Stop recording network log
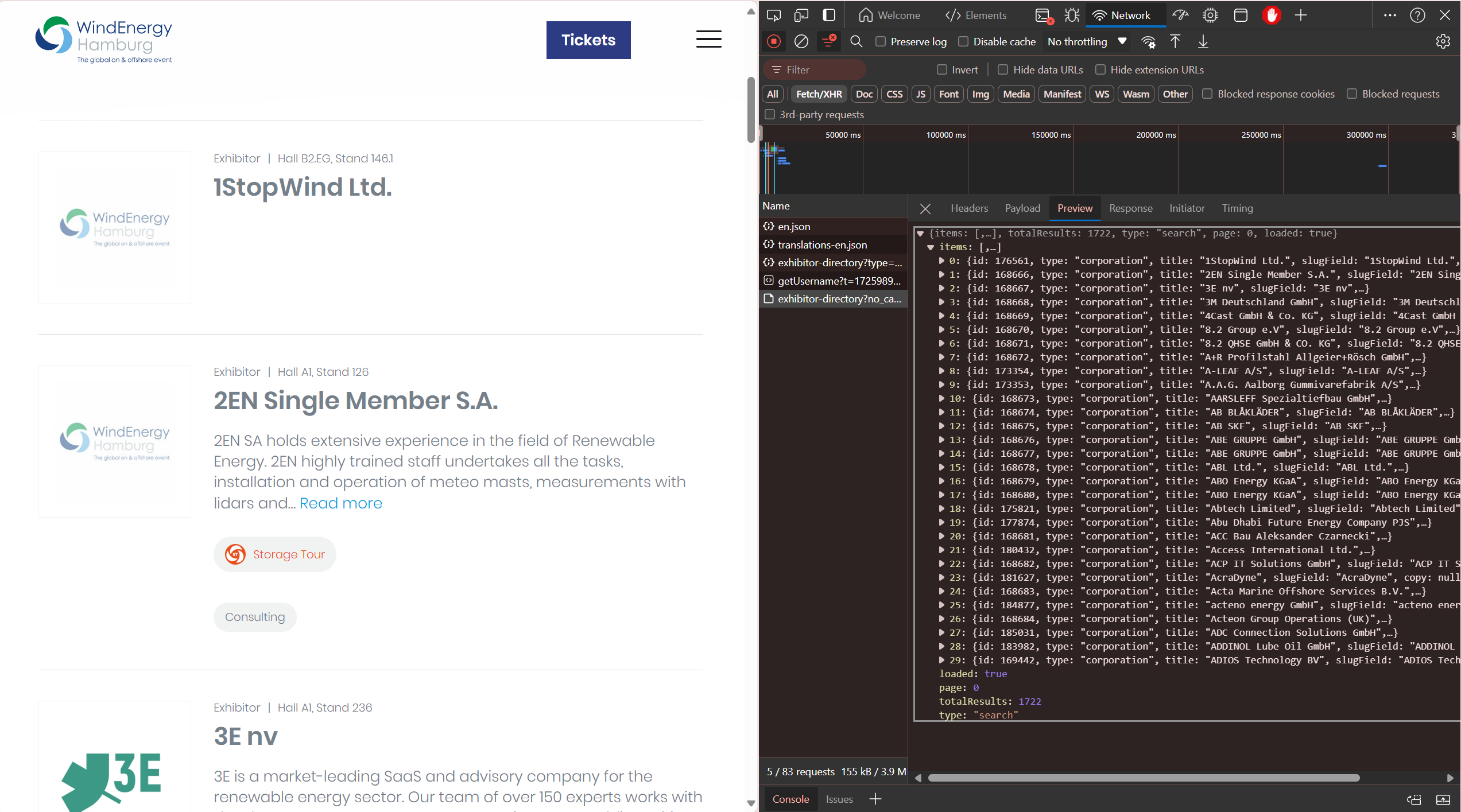 pos(773,41)
